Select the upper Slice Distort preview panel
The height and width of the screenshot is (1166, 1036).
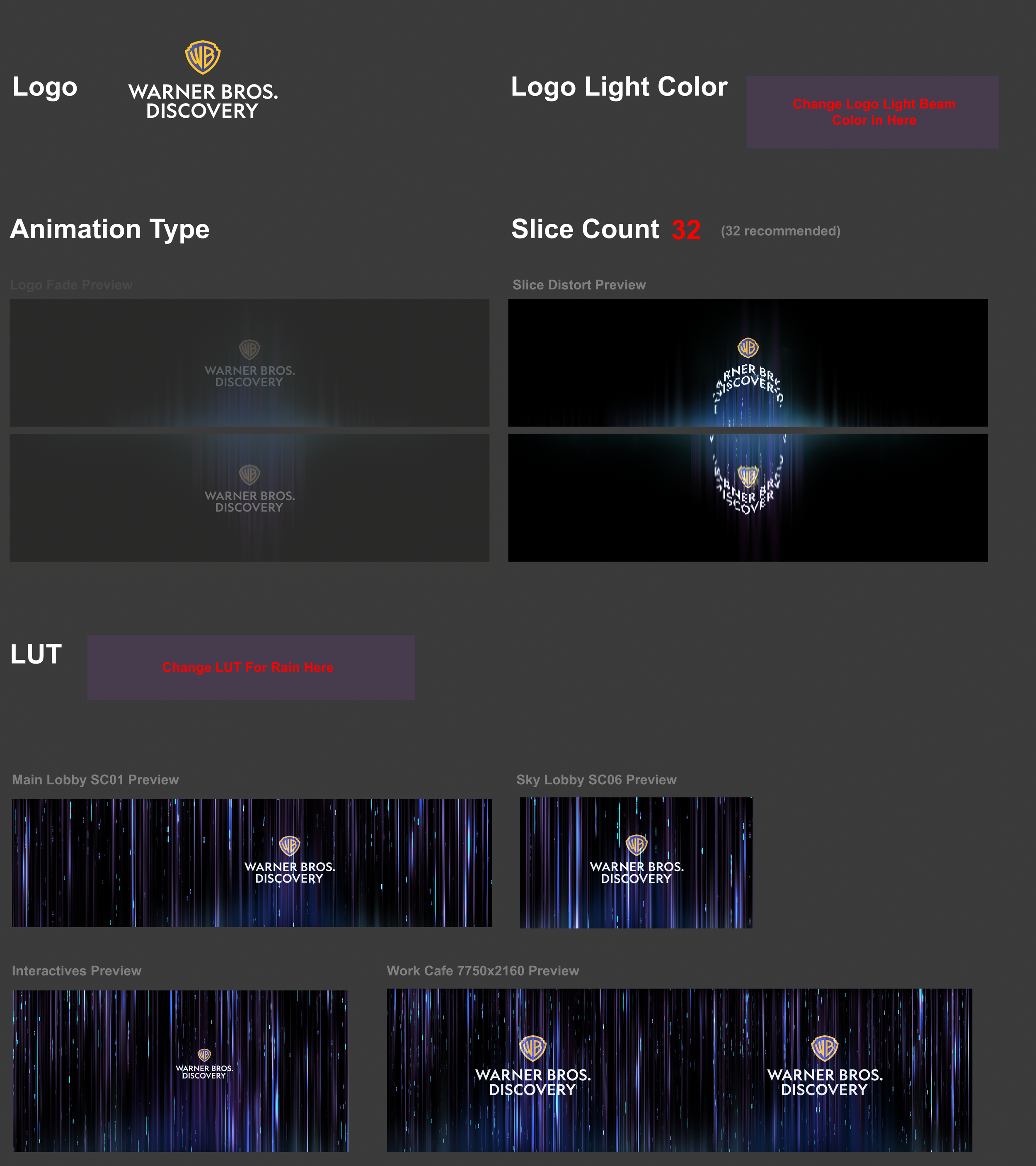pos(748,362)
